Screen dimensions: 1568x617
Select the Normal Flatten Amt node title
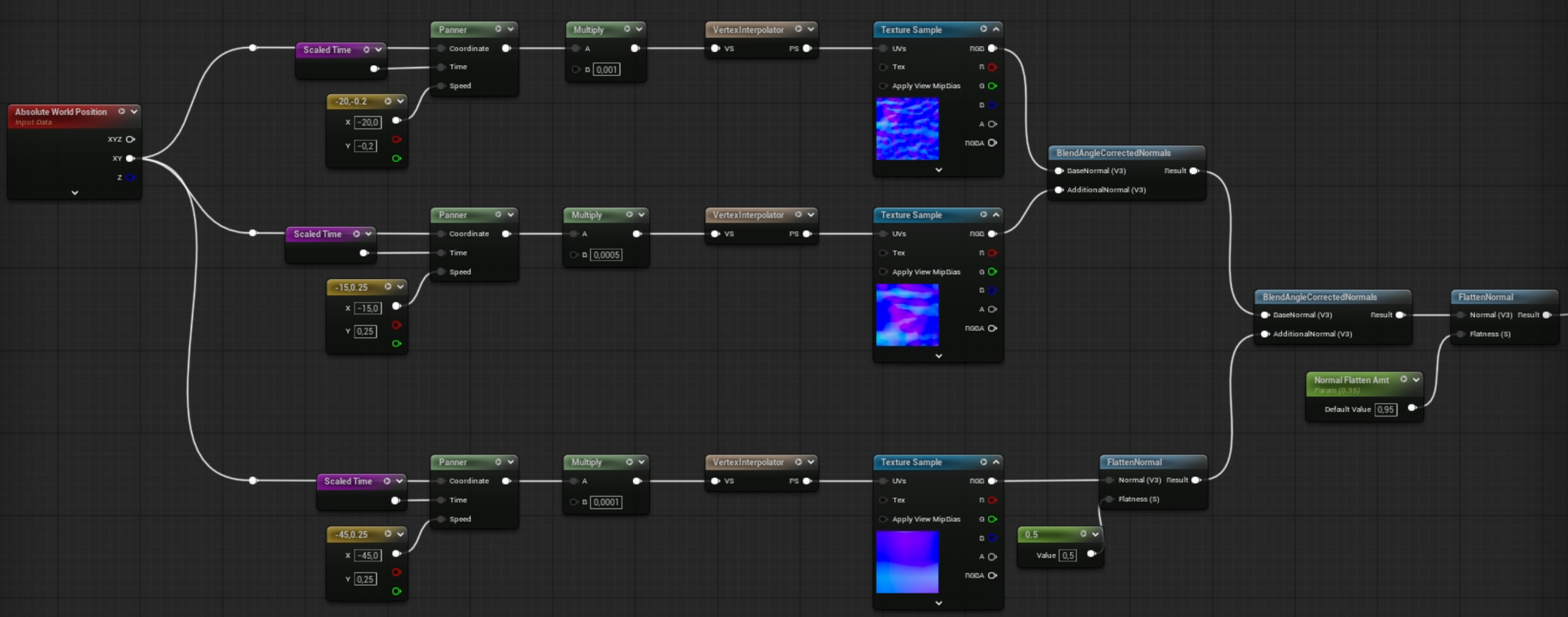[x=1351, y=380]
